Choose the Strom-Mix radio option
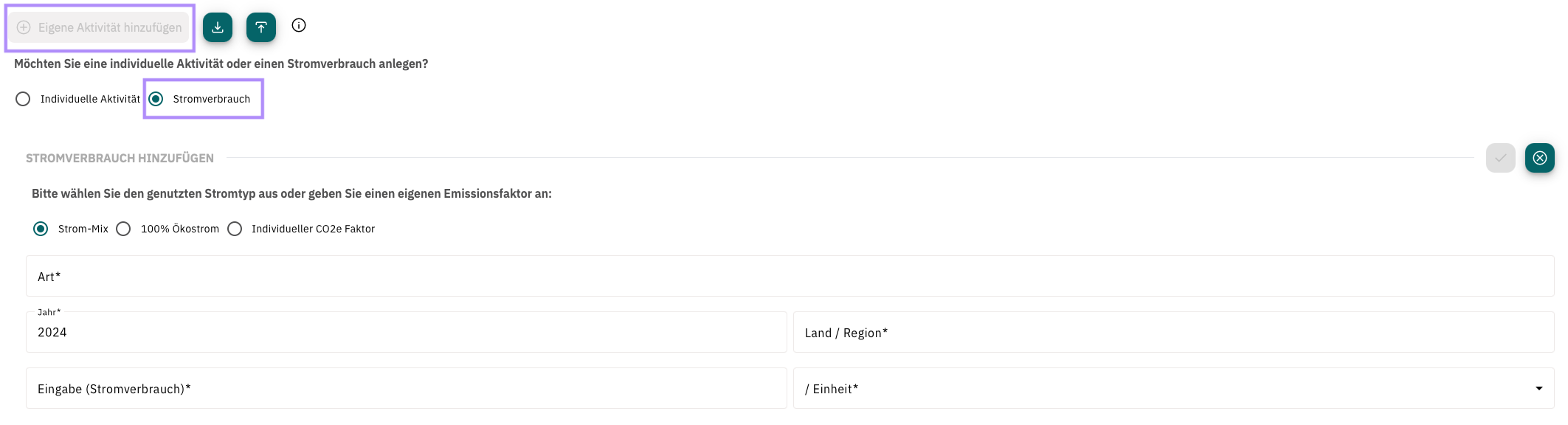Screen dimensions: 1568x425 click(x=41, y=229)
